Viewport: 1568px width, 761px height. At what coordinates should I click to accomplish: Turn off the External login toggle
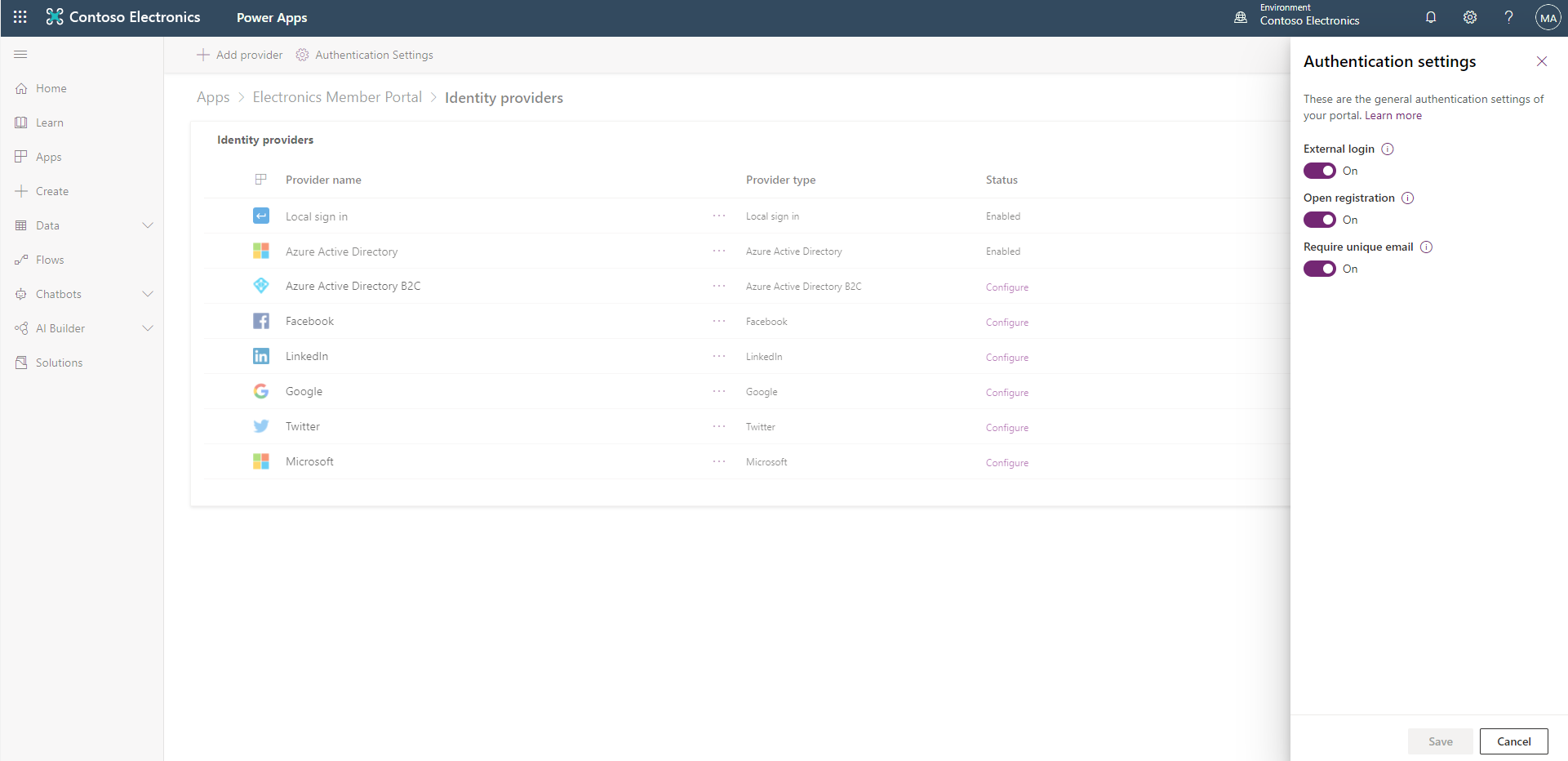(1319, 171)
